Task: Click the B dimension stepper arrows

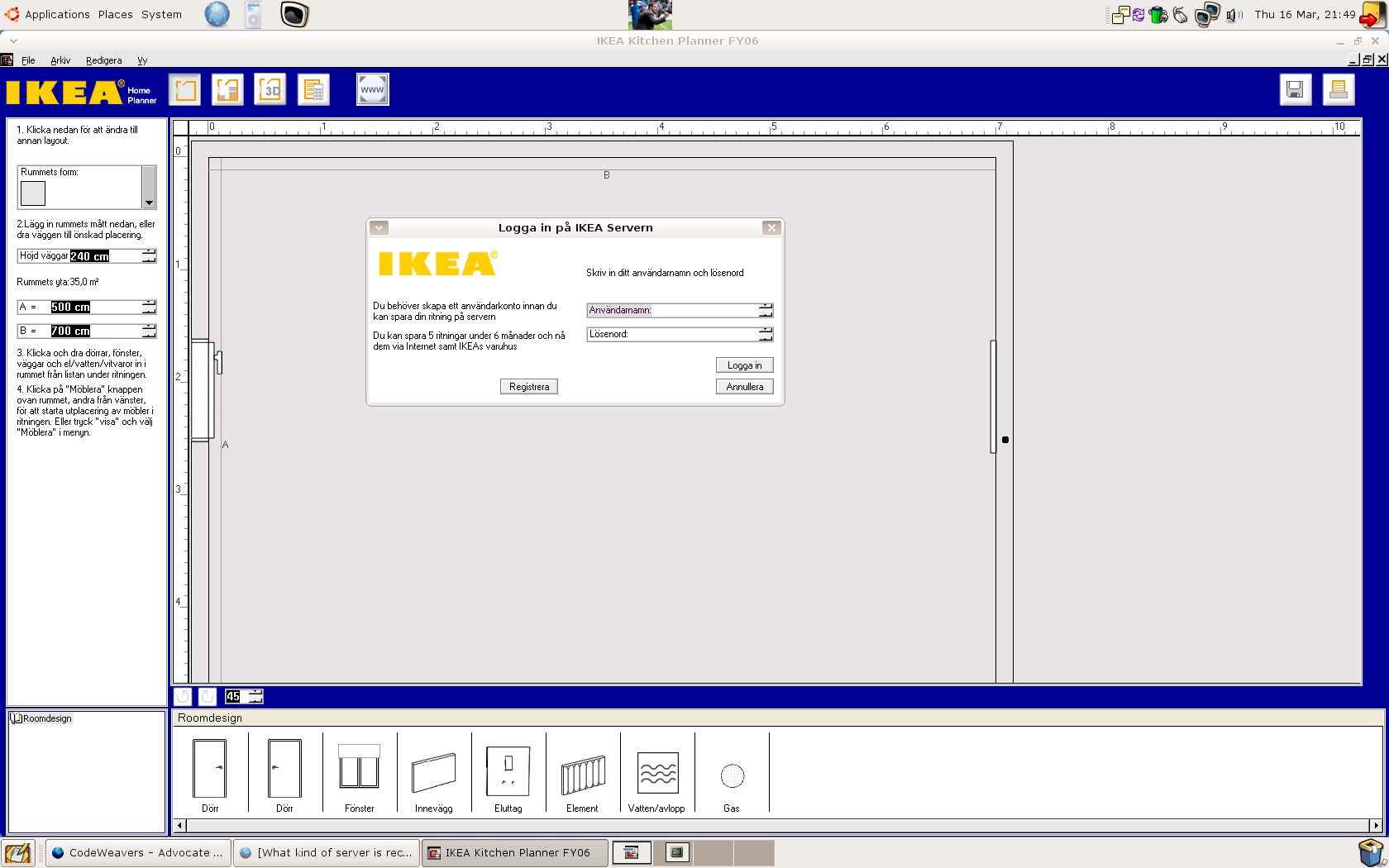Action: [x=149, y=331]
